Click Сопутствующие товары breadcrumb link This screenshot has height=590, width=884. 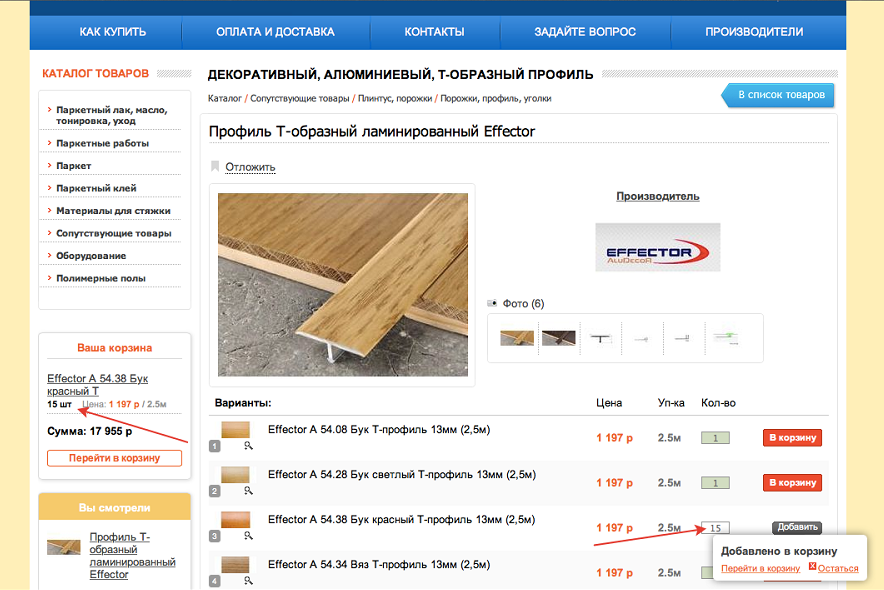[x=299, y=99]
